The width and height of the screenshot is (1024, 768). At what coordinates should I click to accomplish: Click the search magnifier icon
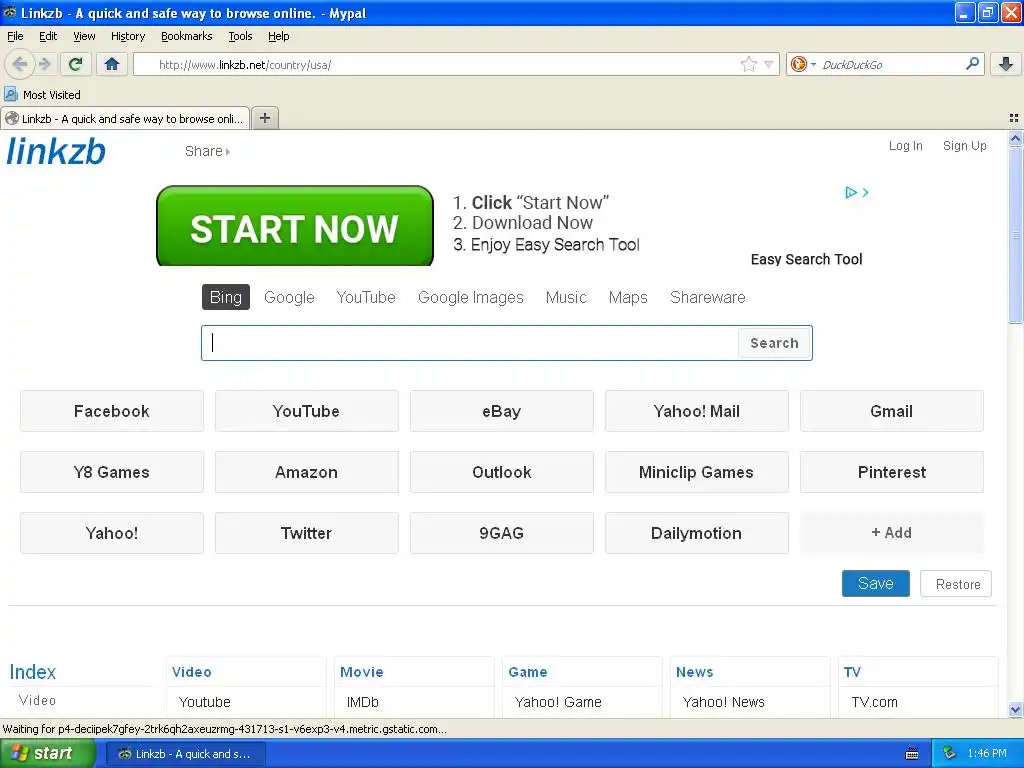click(972, 64)
